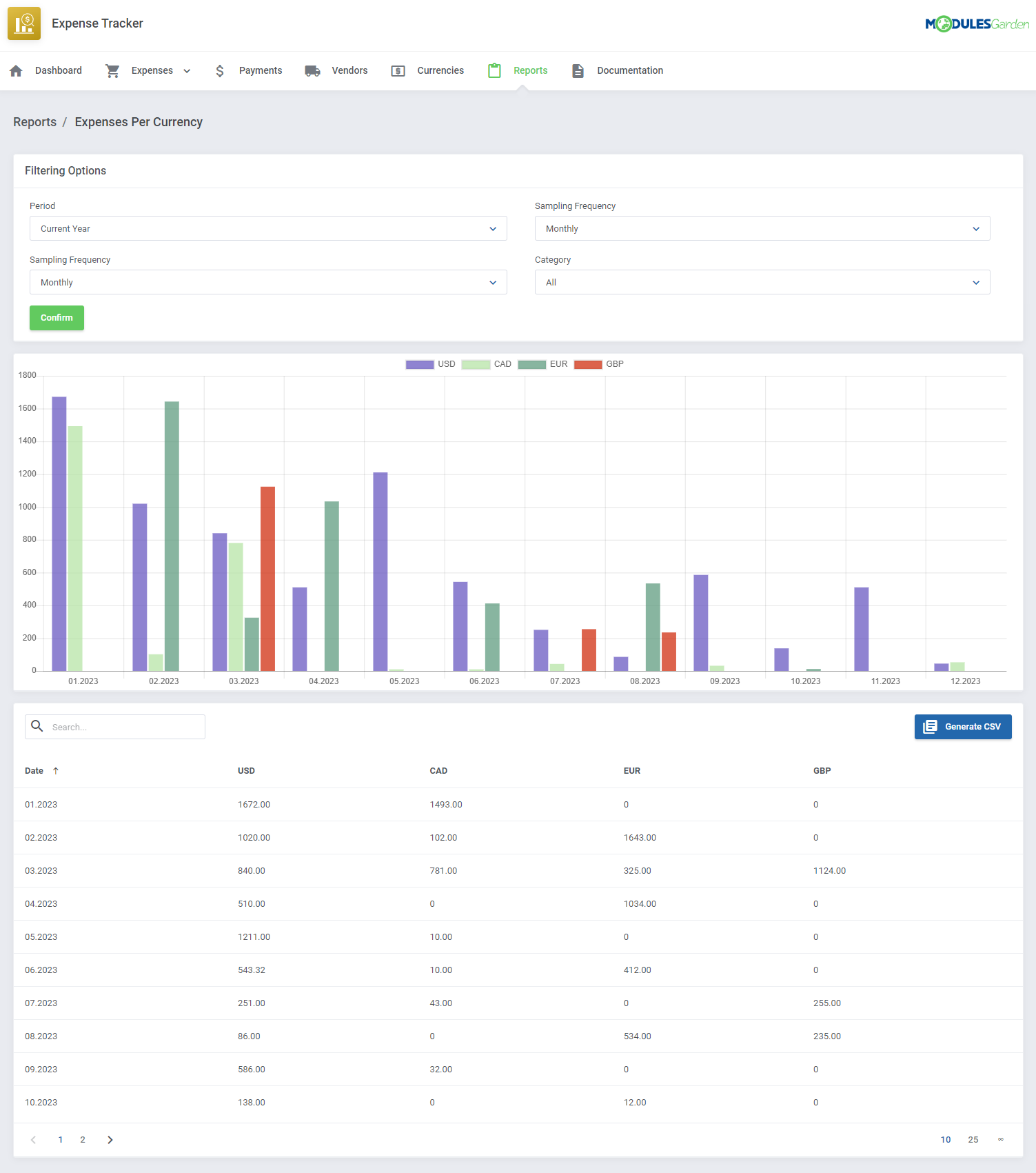Go to page 2 of table
This screenshot has height=1173, width=1036.
tap(83, 1140)
